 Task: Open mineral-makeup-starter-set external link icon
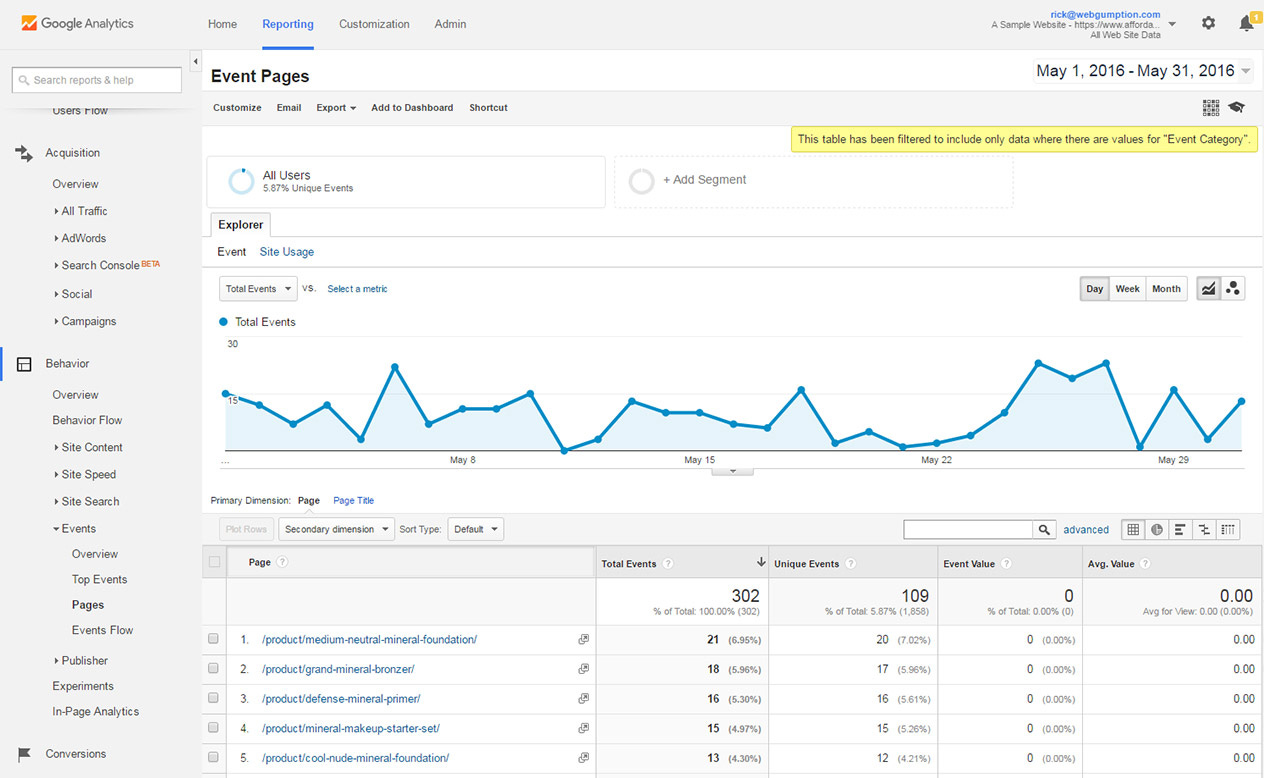click(584, 728)
